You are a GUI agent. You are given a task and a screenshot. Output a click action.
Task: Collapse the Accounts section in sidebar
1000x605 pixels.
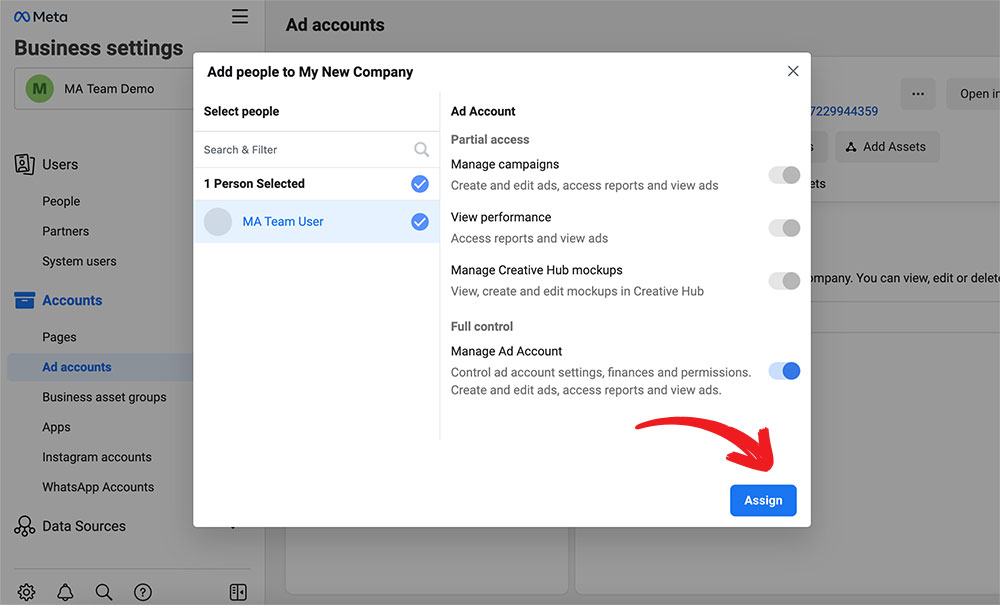click(x=72, y=300)
